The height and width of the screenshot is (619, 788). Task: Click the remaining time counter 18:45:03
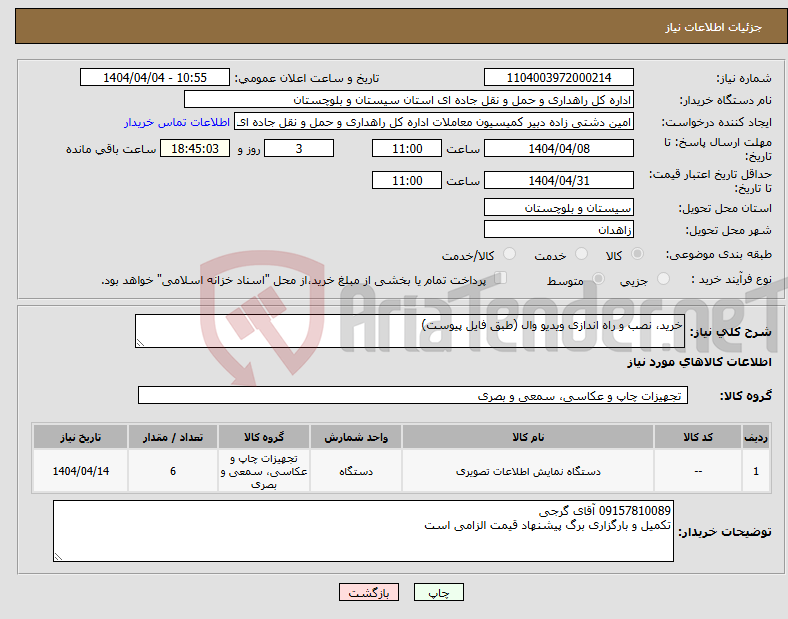point(195,148)
